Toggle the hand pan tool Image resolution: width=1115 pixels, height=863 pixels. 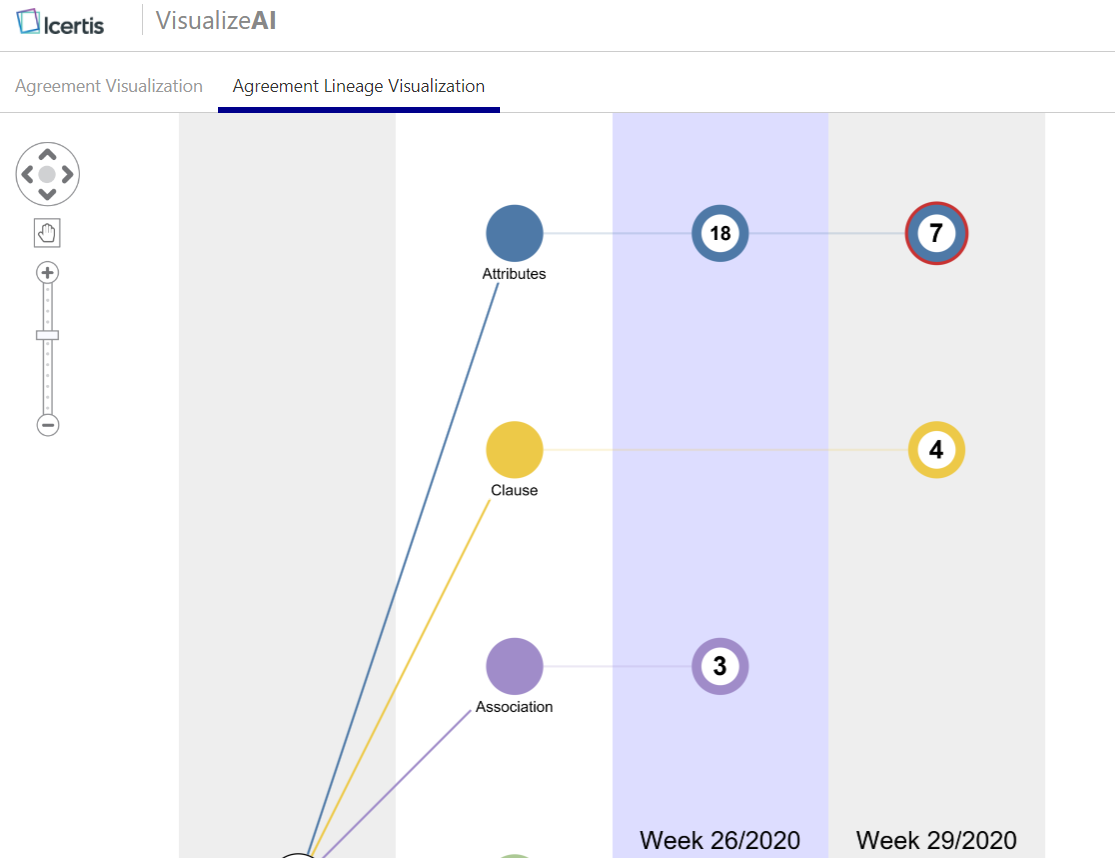tap(47, 233)
